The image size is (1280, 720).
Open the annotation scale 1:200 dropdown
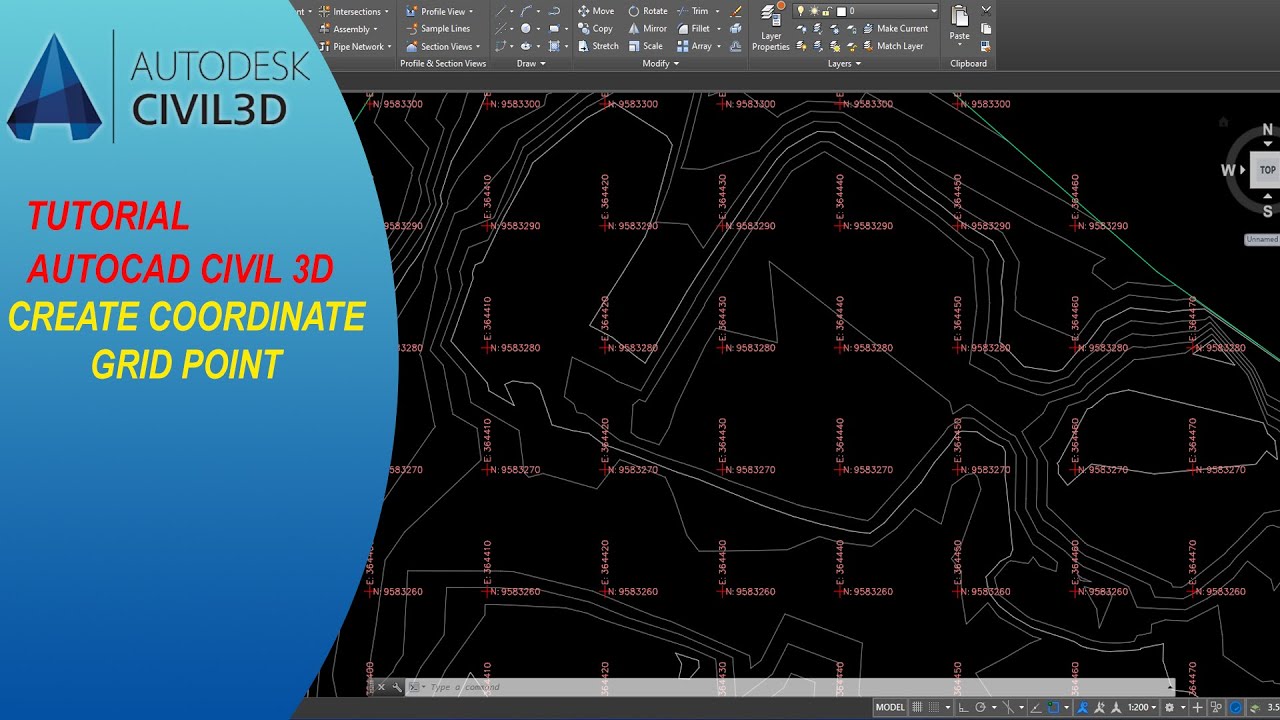click(x=1142, y=707)
